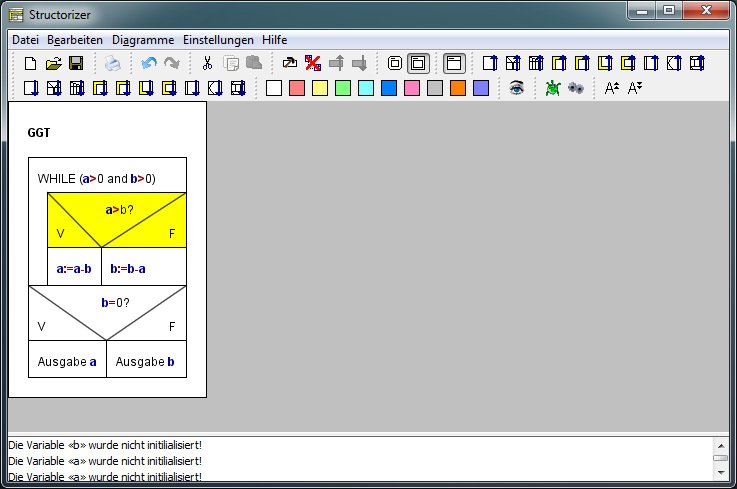This screenshot has height=489, width=737.
Task: Toggle the boxed diagram frame button
Action: (x=454, y=63)
